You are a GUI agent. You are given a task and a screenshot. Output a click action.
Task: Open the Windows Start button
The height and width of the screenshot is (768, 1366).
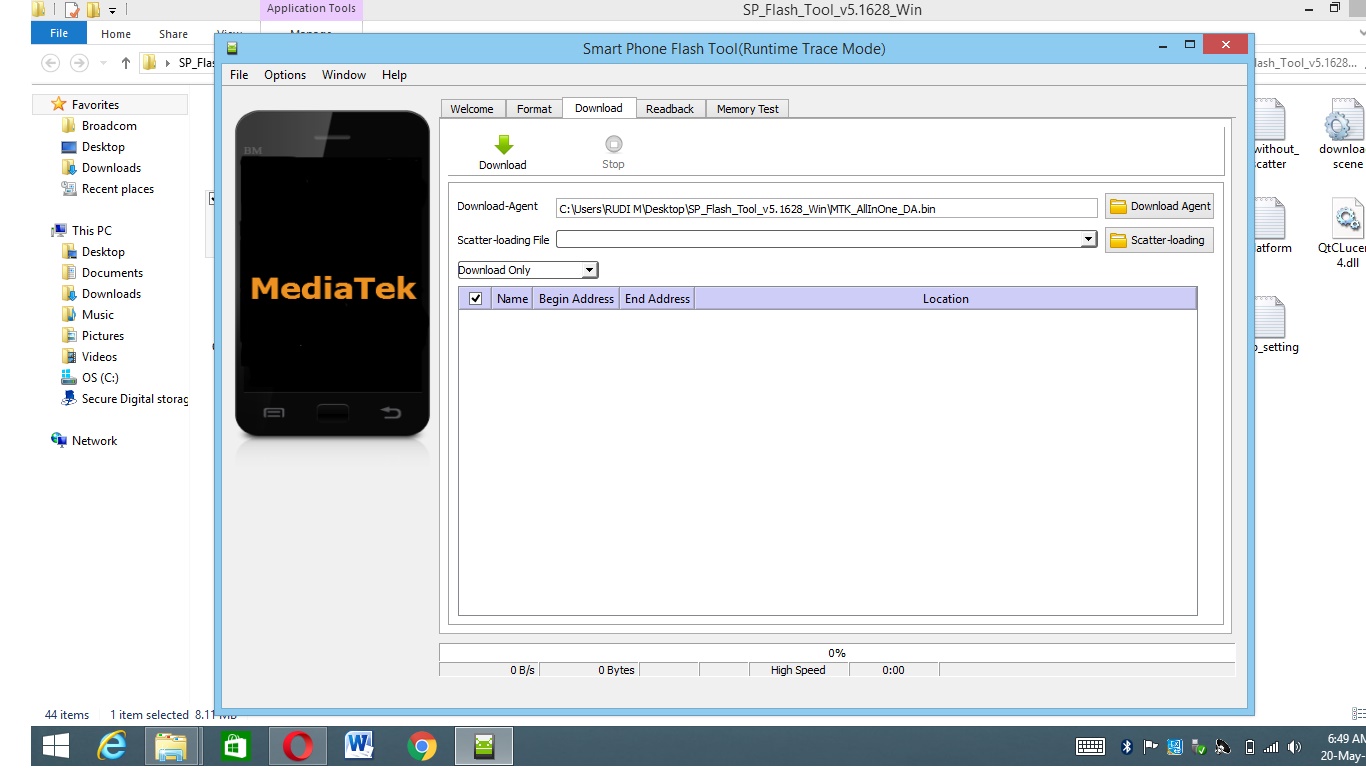click(x=56, y=746)
